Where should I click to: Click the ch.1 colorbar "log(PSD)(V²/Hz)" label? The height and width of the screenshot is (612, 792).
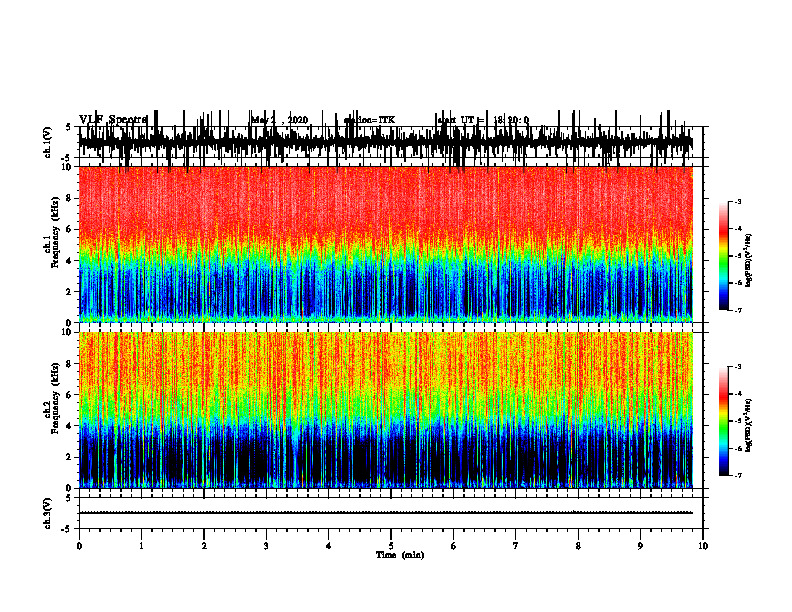pyautogui.click(x=749, y=260)
